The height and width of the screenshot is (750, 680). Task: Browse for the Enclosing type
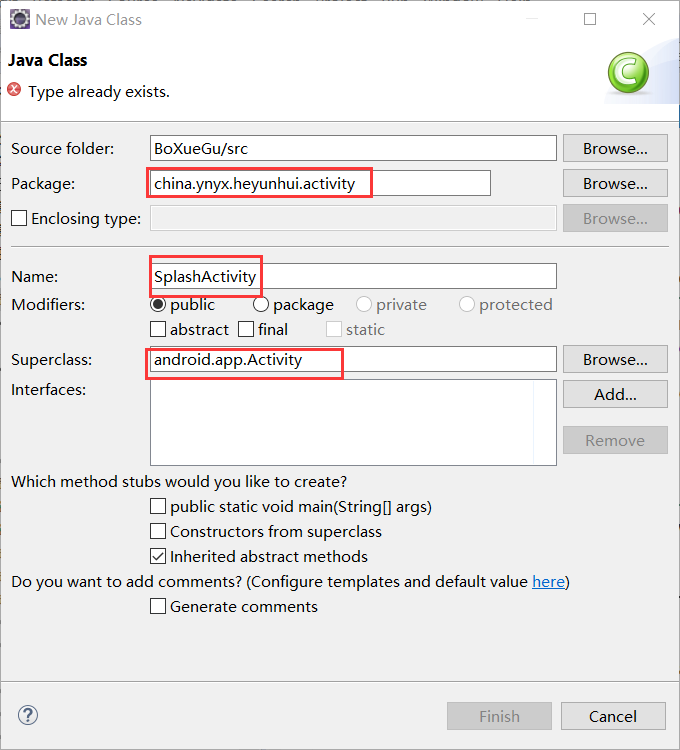(615, 218)
